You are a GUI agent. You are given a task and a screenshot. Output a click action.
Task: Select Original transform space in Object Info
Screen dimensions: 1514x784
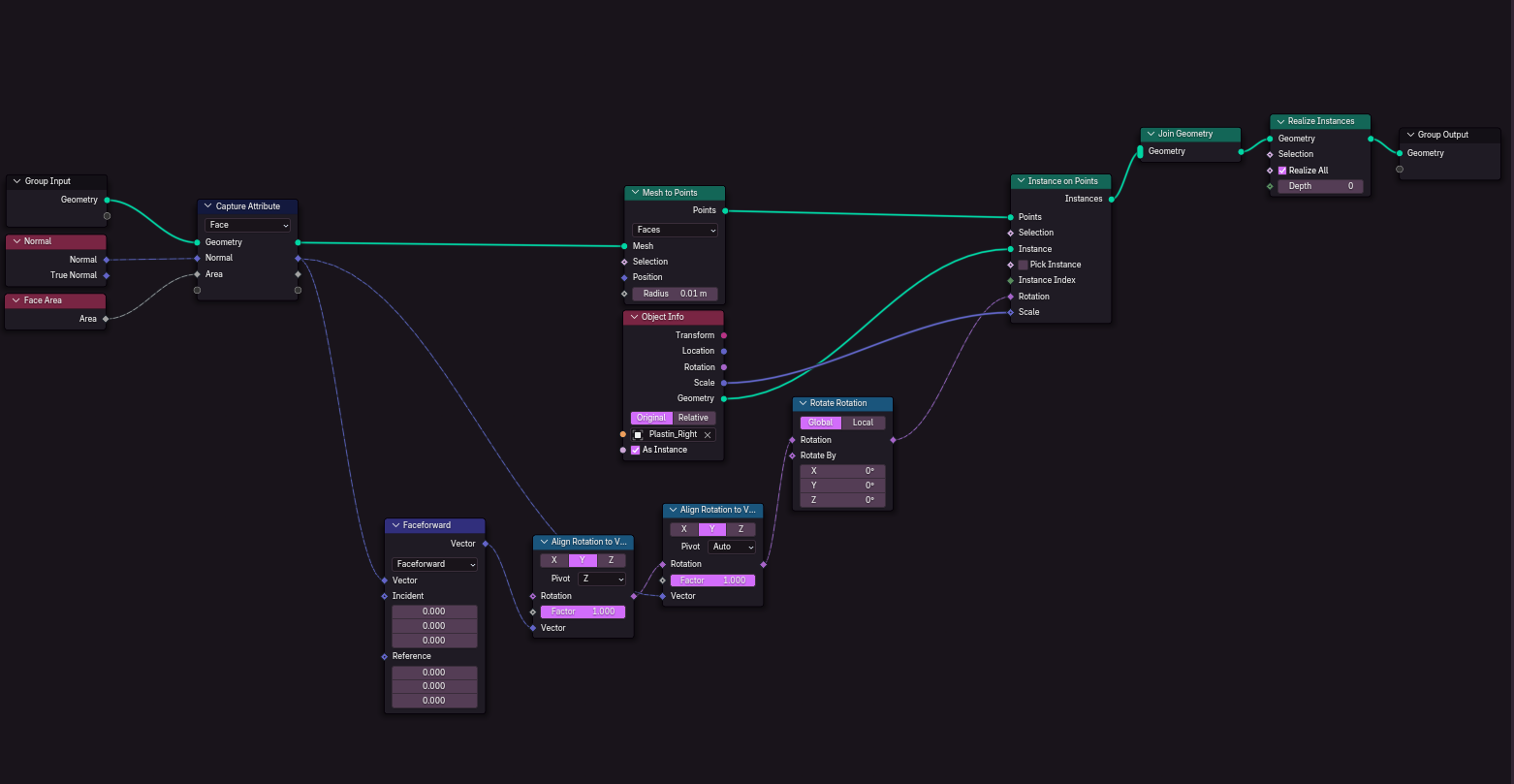tap(651, 418)
